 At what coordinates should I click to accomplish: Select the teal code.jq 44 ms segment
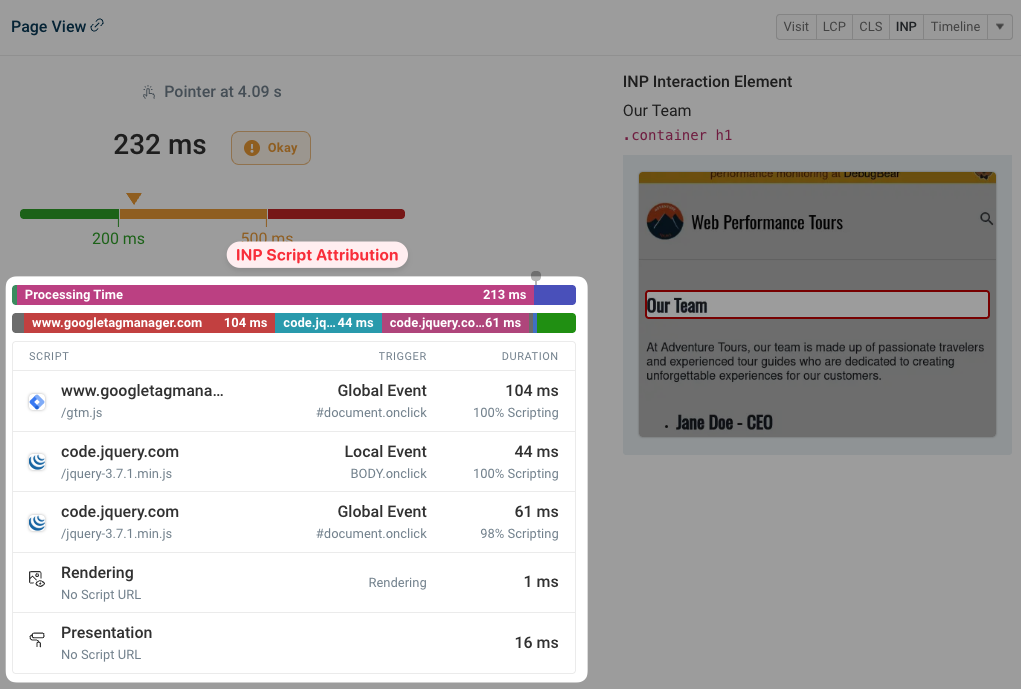click(x=328, y=323)
